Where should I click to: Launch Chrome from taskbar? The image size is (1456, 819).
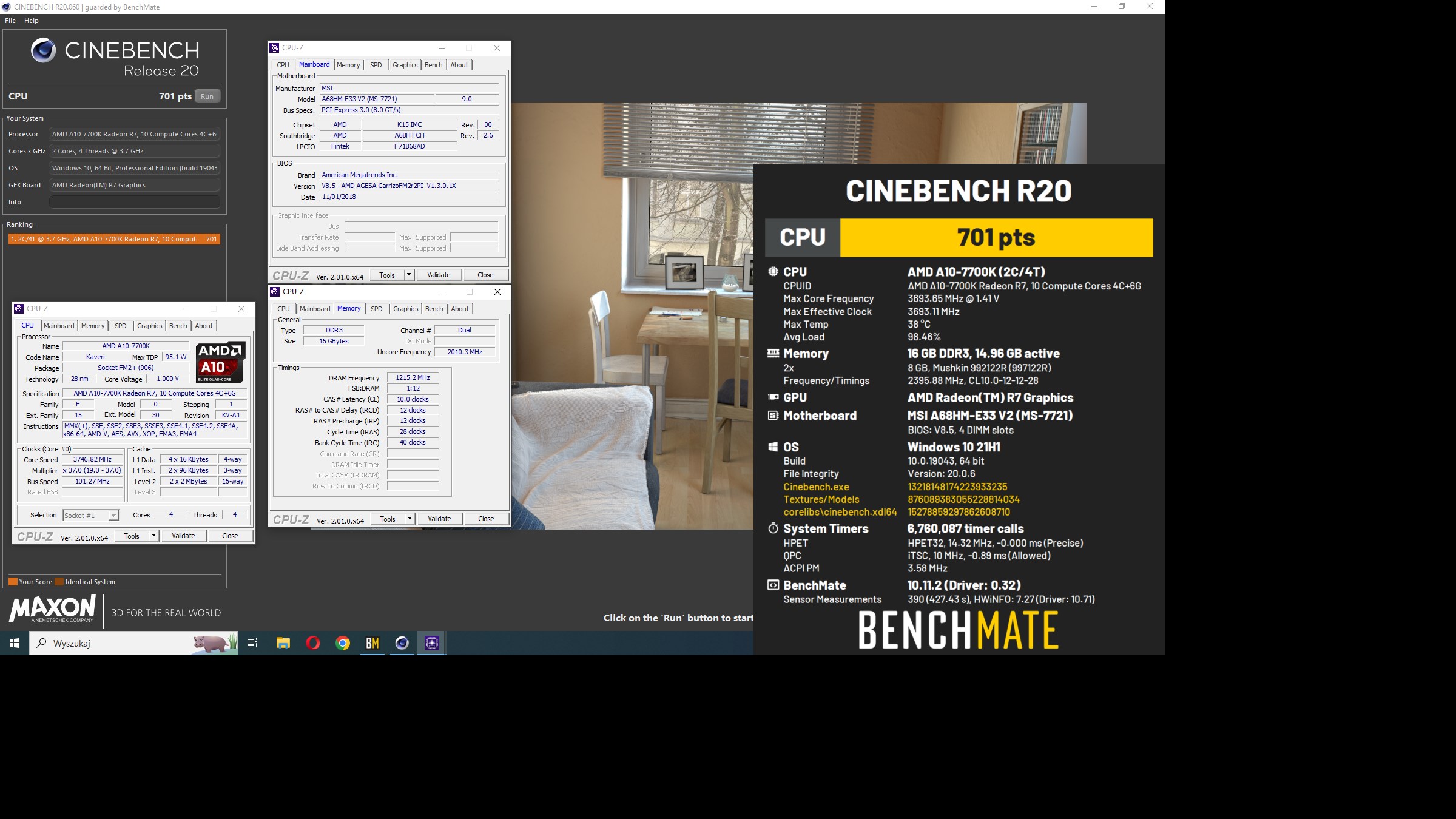343,643
